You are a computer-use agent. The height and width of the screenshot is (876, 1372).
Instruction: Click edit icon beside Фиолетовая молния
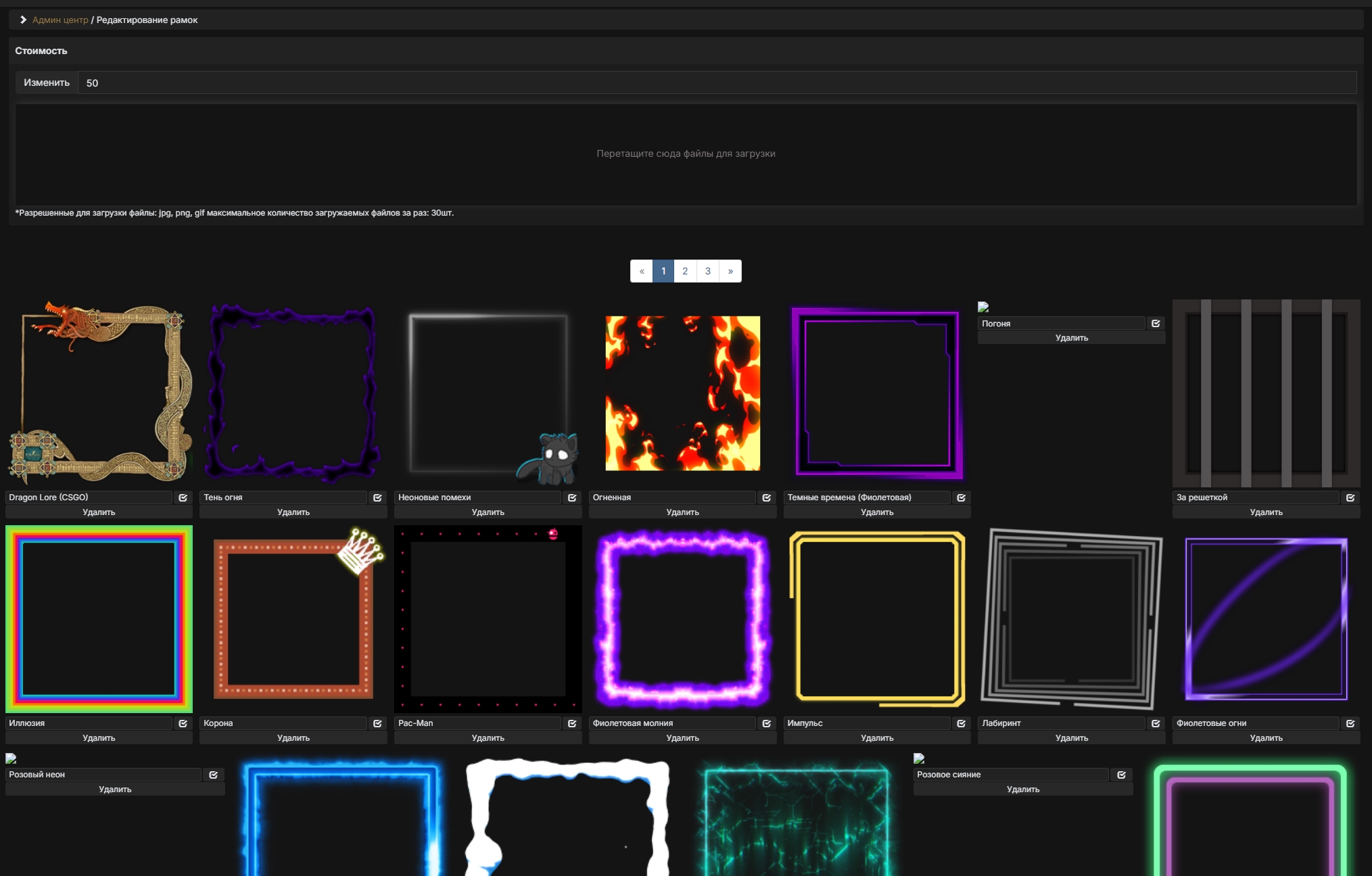coord(767,723)
